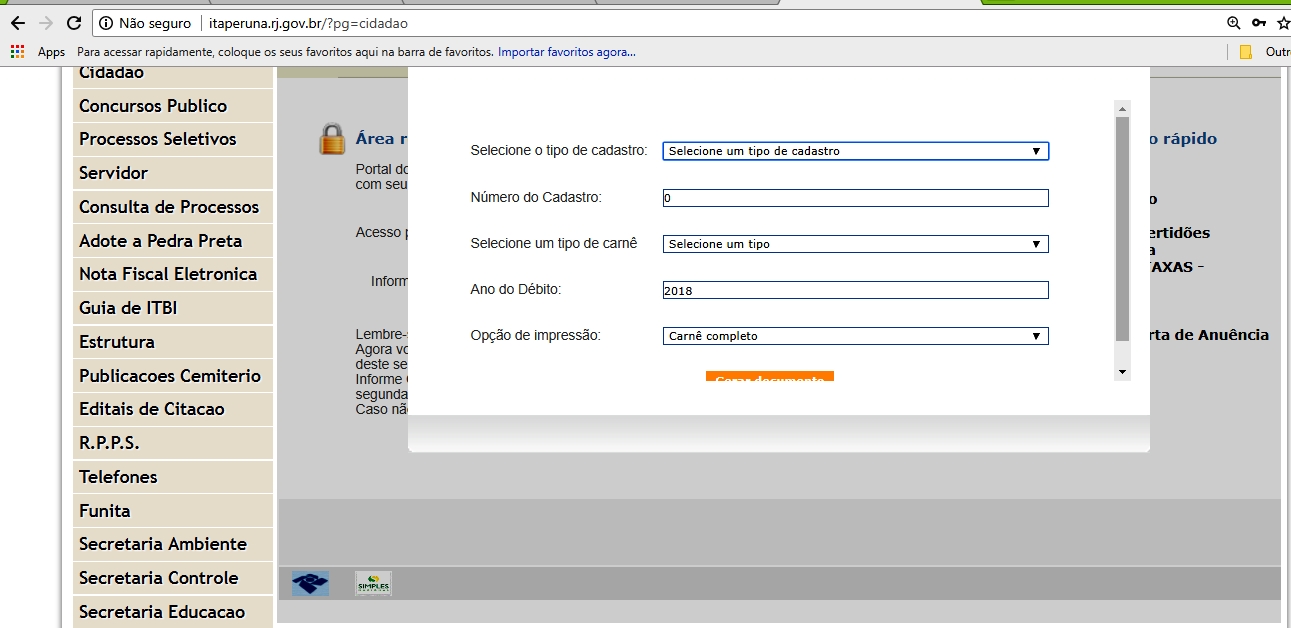
Task: Expand the 'Carnê completo' print option dropdown
Action: (855, 336)
